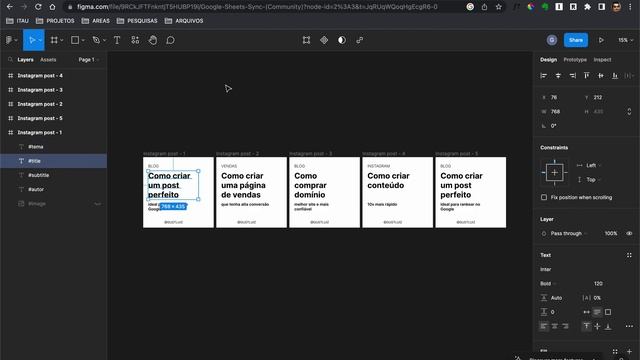Screen dimensions: 640x360
Task: Click the Create component icon
Action: [324, 40]
